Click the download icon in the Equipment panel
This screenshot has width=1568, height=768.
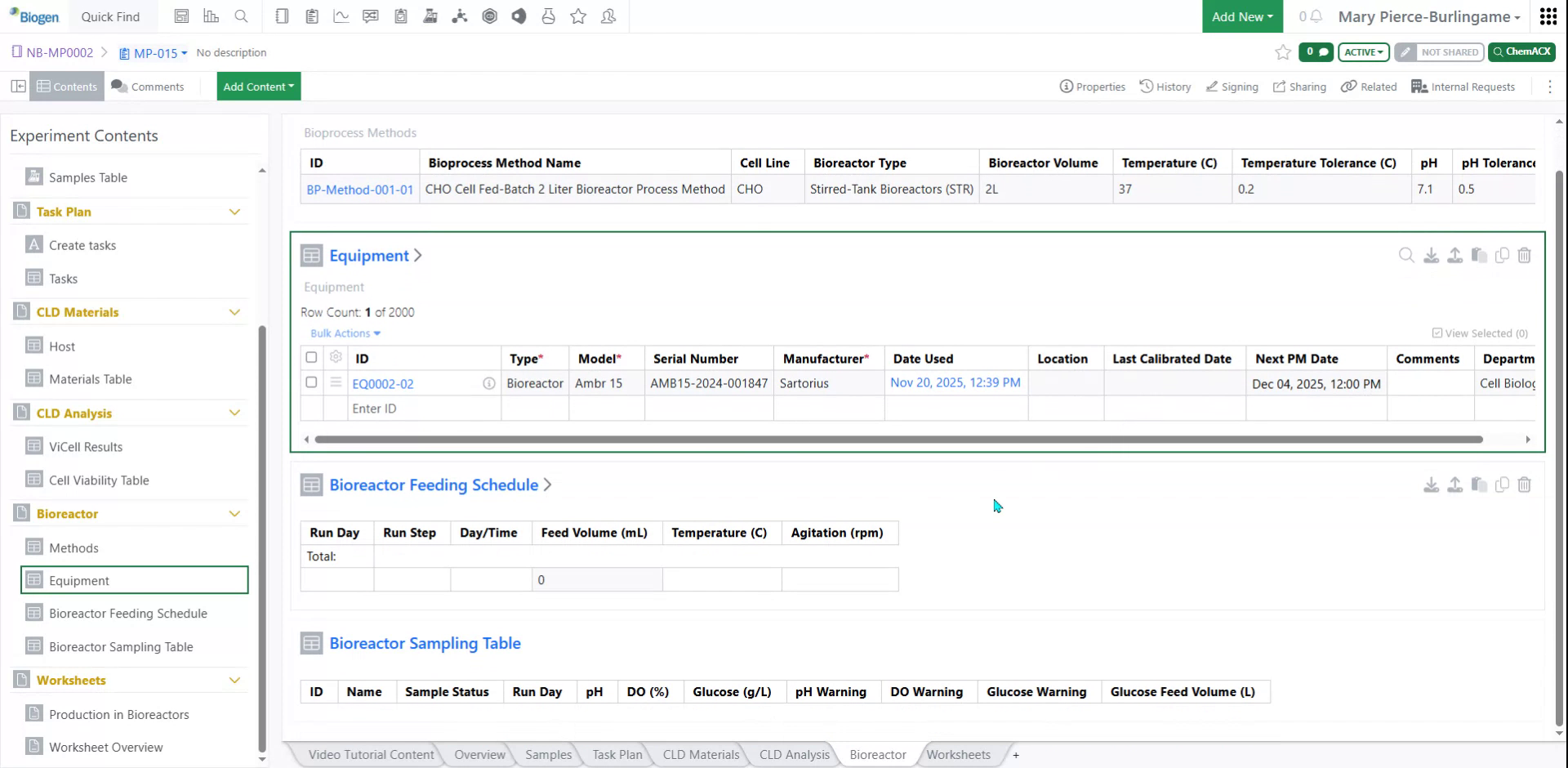coord(1430,255)
